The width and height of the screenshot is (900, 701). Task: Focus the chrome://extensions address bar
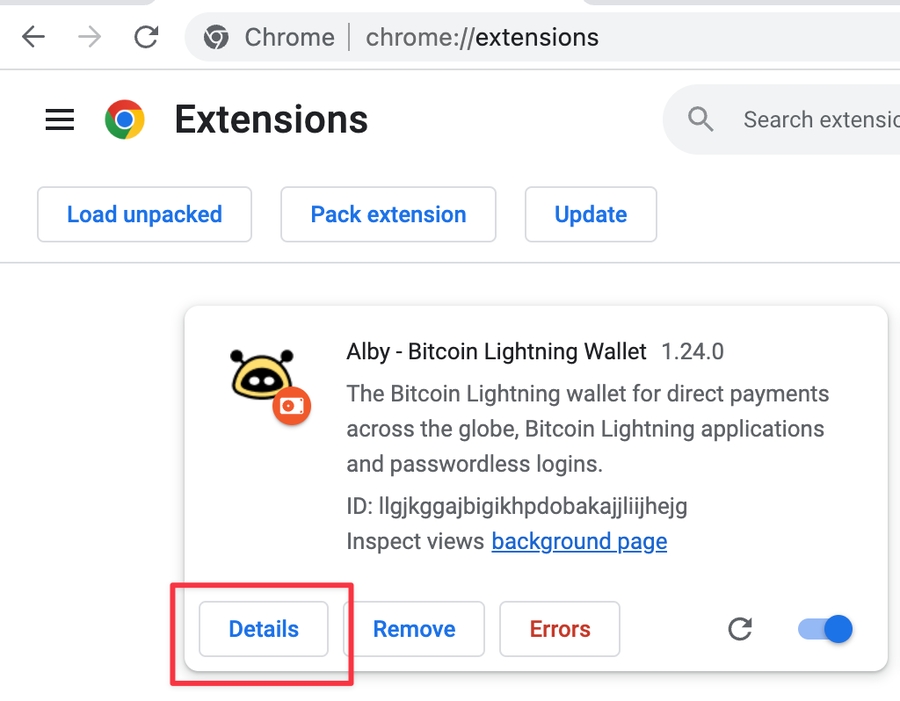[x=482, y=38]
